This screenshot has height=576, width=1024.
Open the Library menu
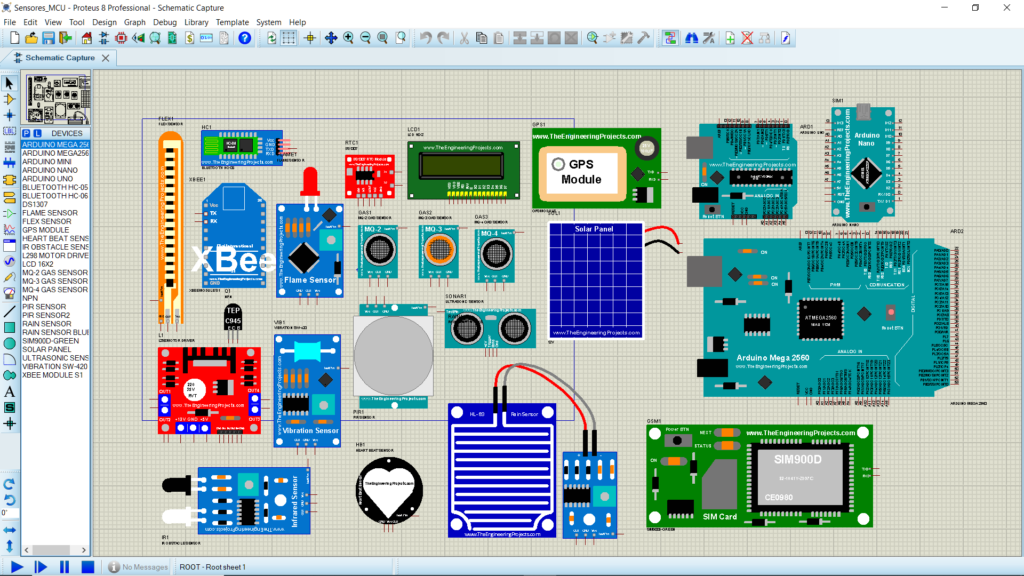196,21
